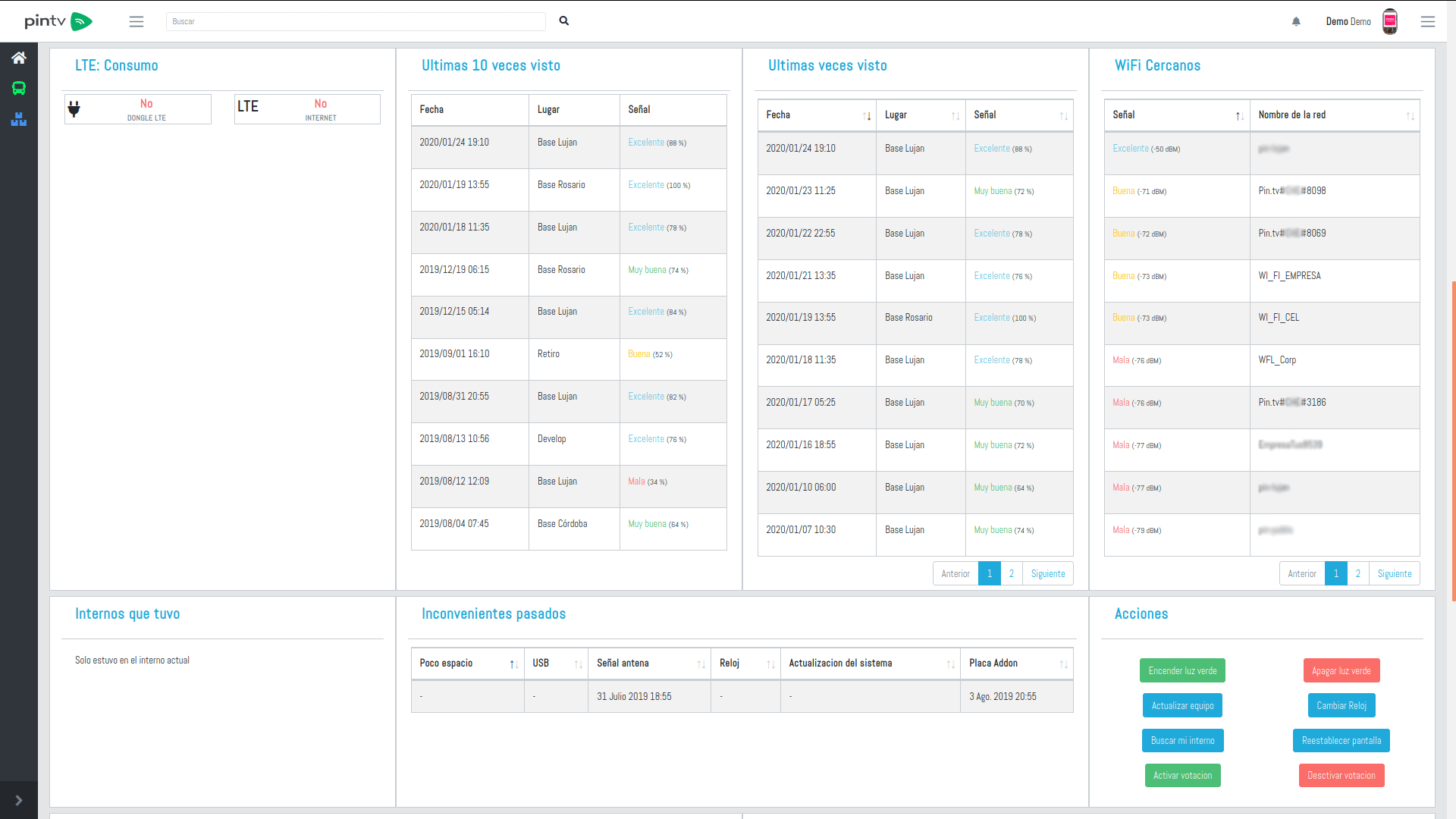This screenshot has height=819, width=1456.
Task: Click the Demo user avatar
Action: click(x=1389, y=21)
